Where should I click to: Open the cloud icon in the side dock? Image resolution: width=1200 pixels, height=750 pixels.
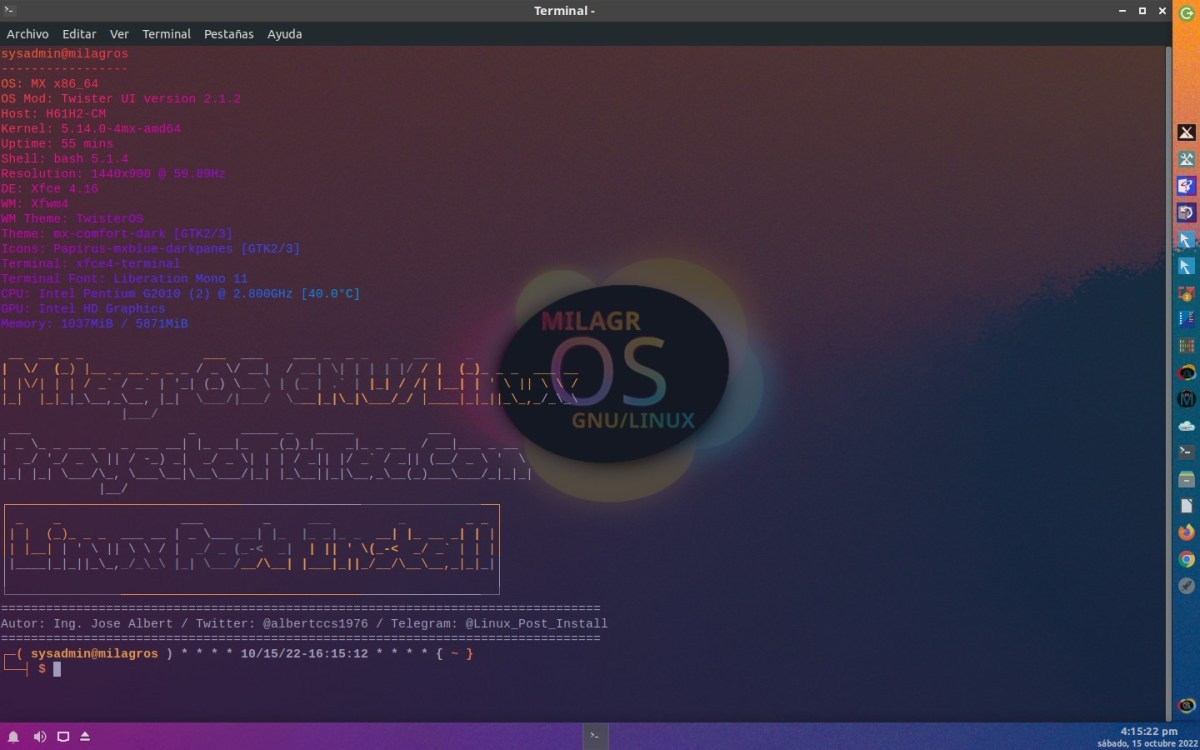(x=1187, y=425)
